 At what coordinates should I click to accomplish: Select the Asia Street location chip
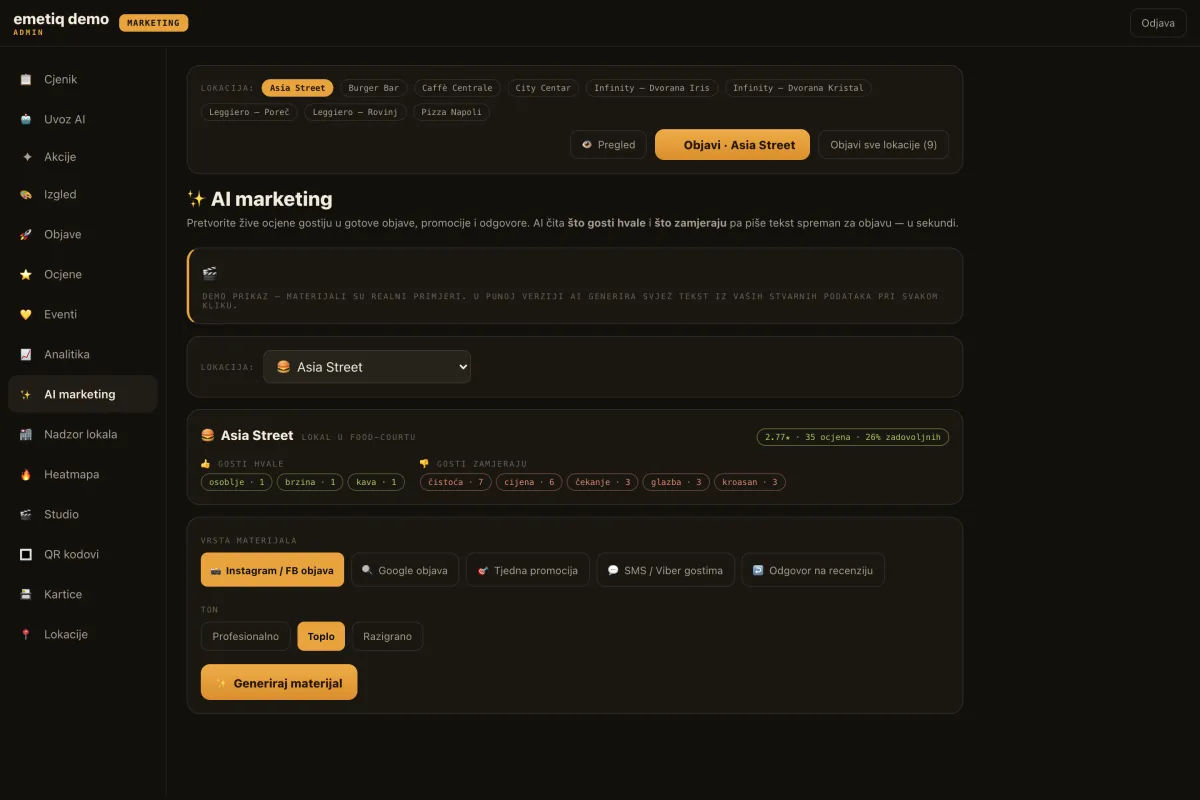297,88
